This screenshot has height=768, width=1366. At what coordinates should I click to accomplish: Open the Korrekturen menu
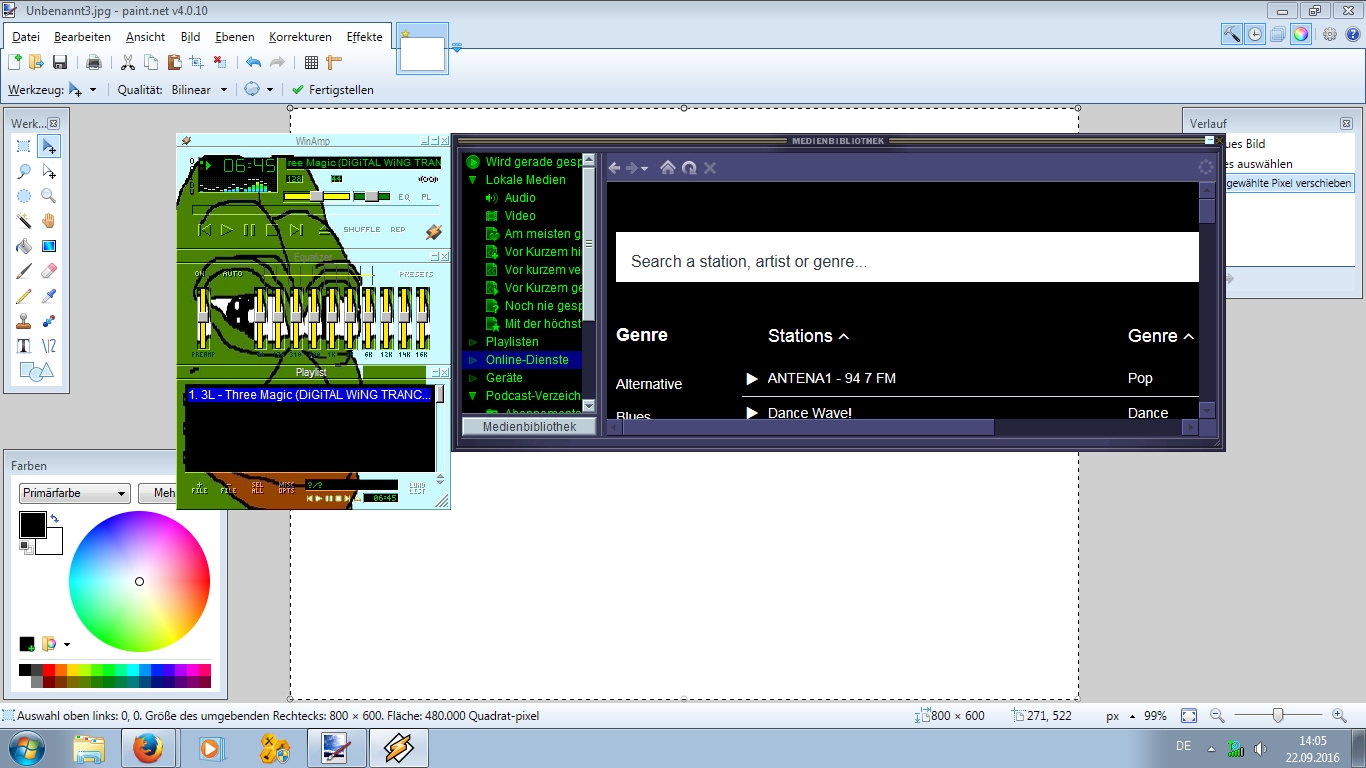tap(300, 37)
